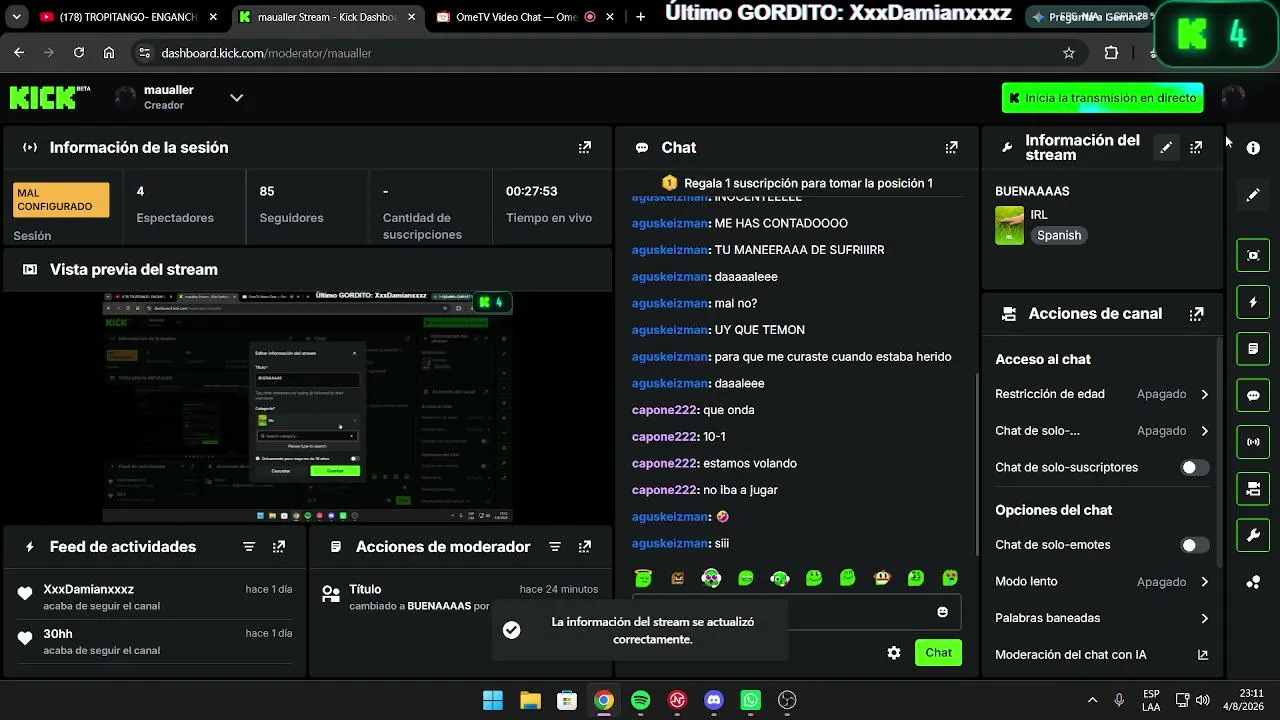Toggle the activity feed lightning sidebar icon
Screen dimensions: 1280x720
tap(1253, 302)
